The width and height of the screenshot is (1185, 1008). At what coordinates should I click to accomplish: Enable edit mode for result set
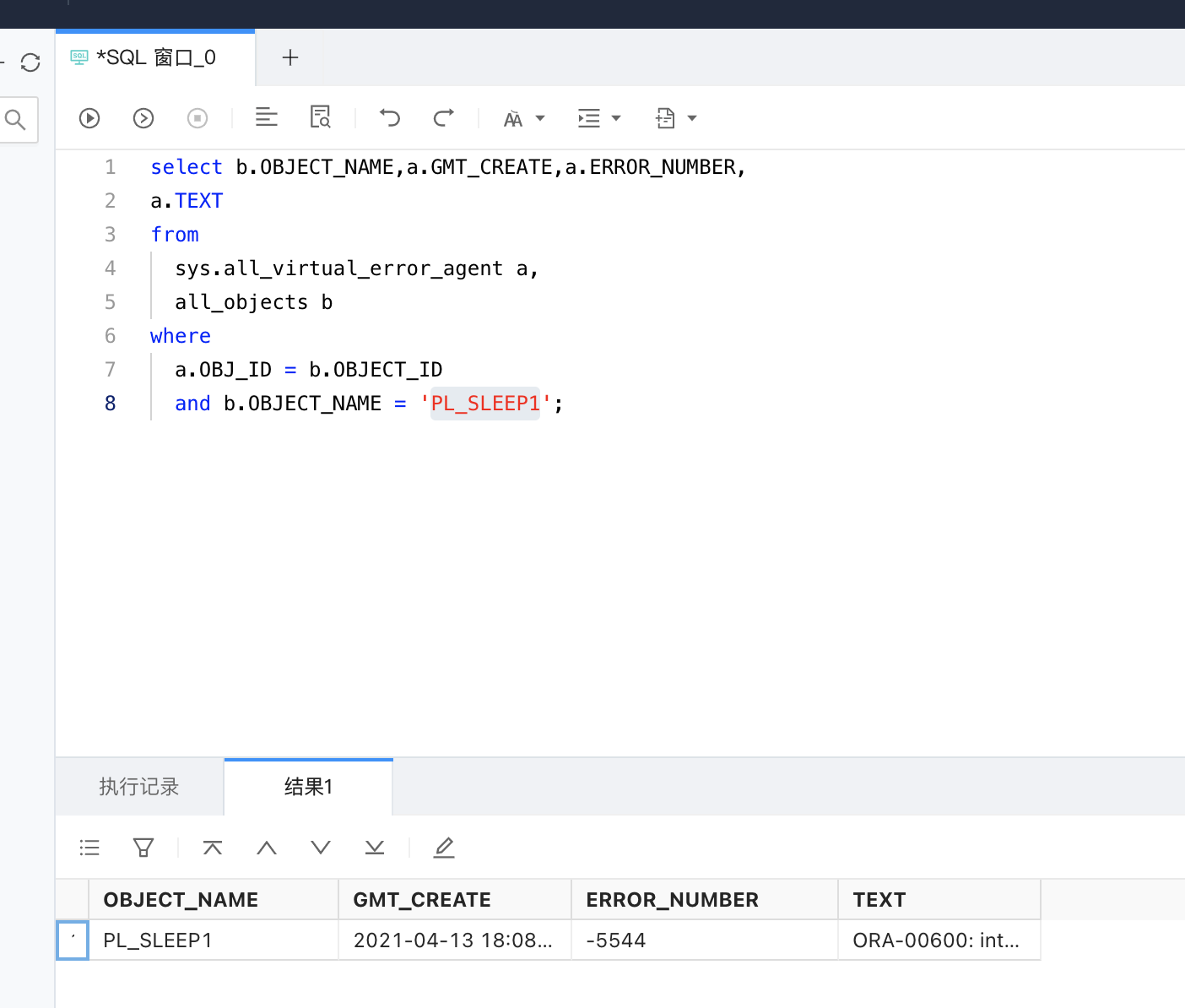coord(444,848)
